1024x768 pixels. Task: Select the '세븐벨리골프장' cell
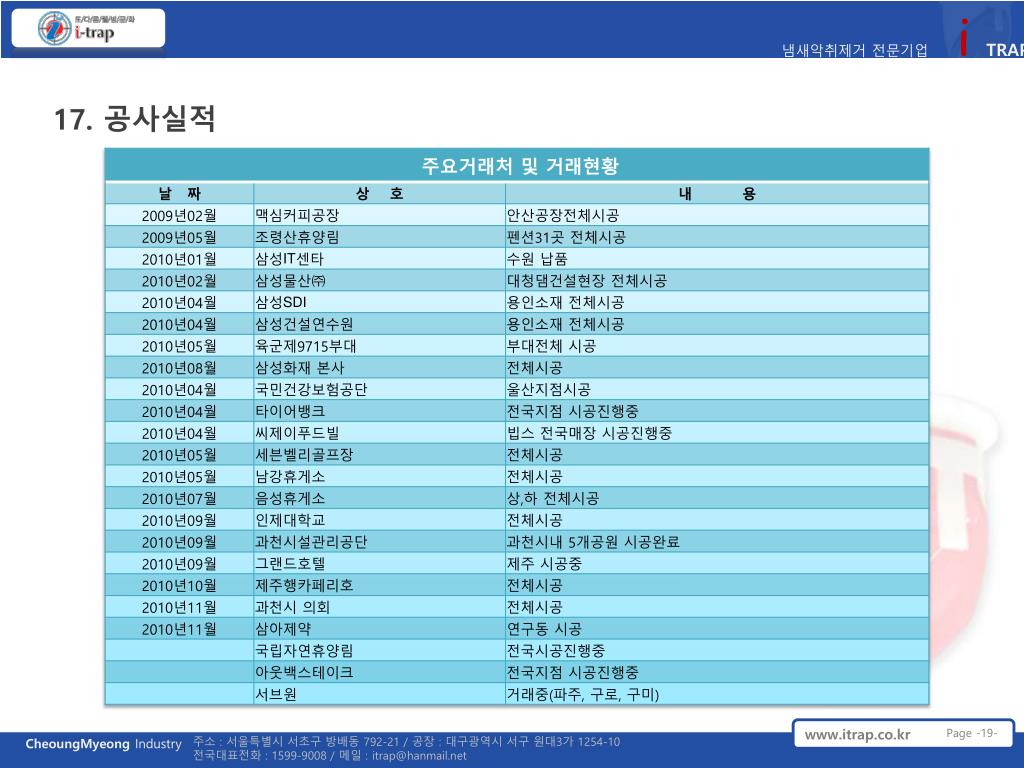pyautogui.click(x=379, y=455)
